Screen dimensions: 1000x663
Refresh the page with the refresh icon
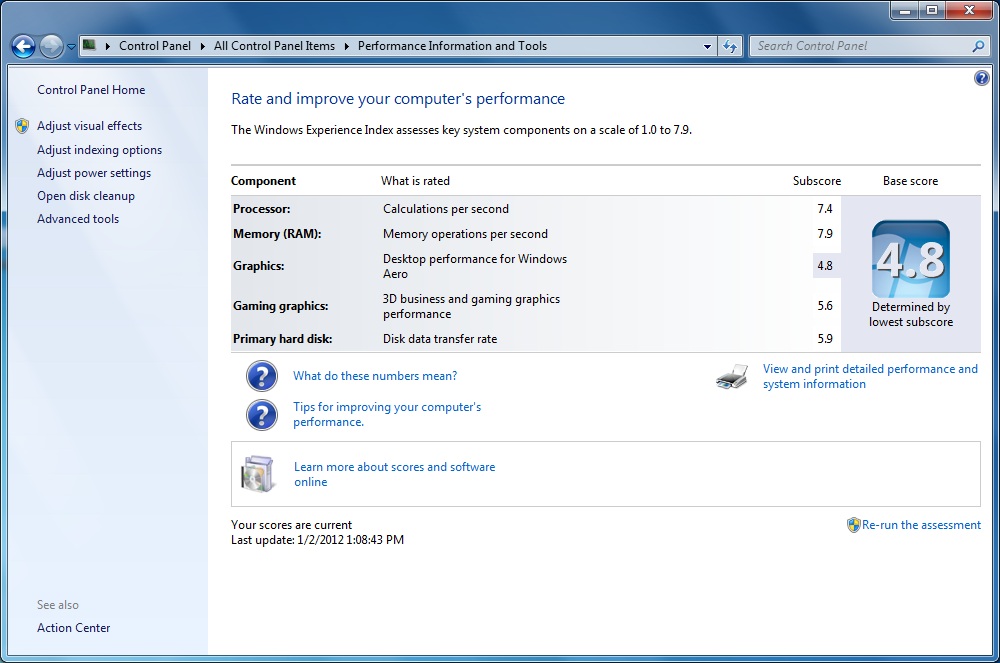[730, 46]
